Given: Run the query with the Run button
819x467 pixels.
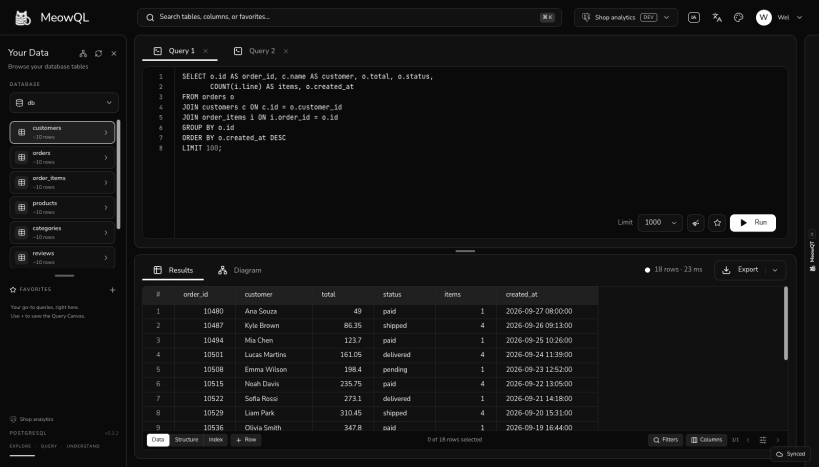Looking at the screenshot, I should coord(753,223).
